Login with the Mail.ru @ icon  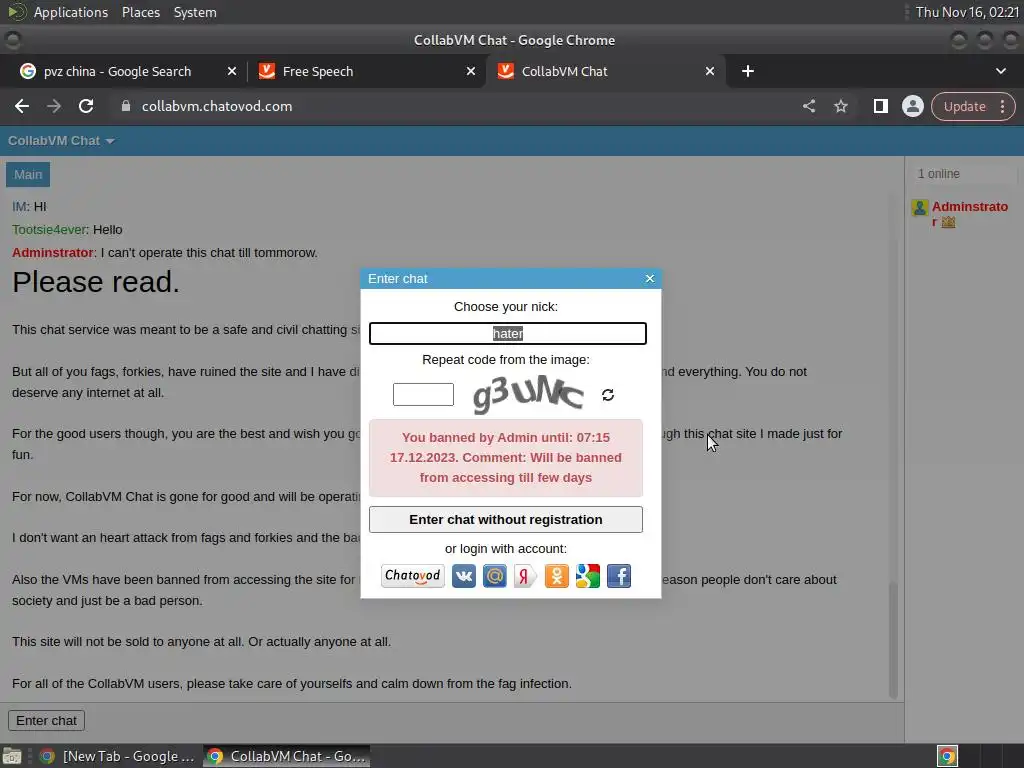[x=494, y=576]
